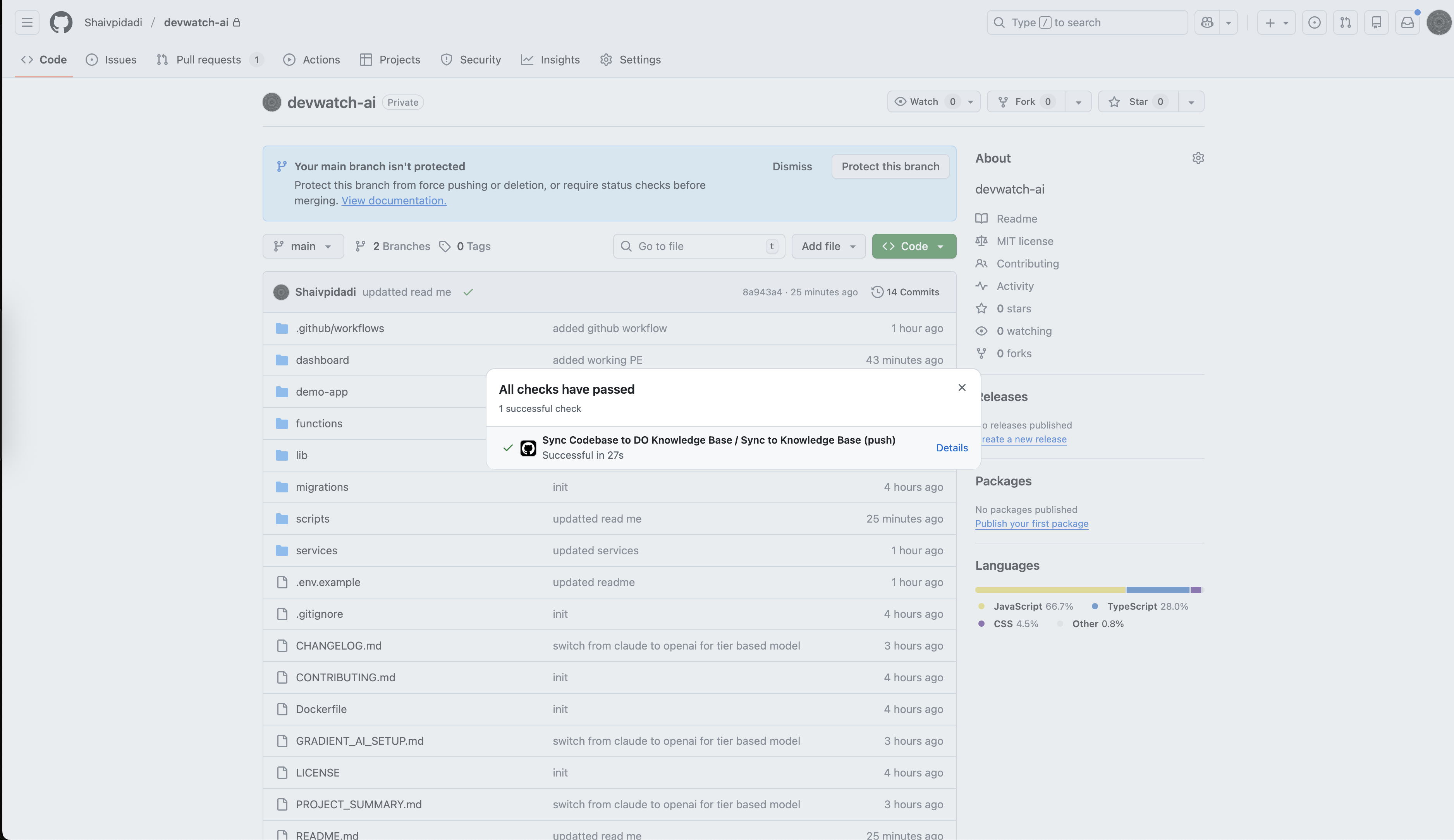Open the issues icon in header
This screenshot has height=840, width=1454.
coord(1314,22)
